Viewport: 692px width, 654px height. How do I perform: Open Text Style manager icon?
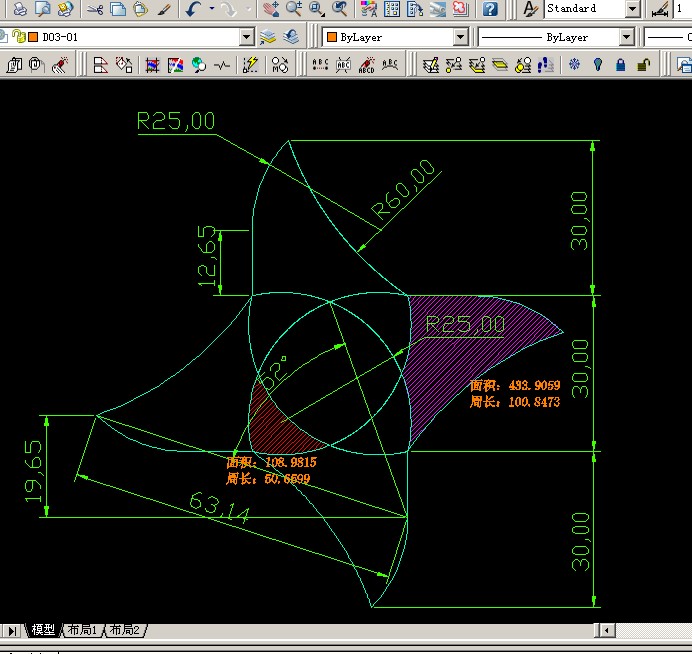click(530, 9)
